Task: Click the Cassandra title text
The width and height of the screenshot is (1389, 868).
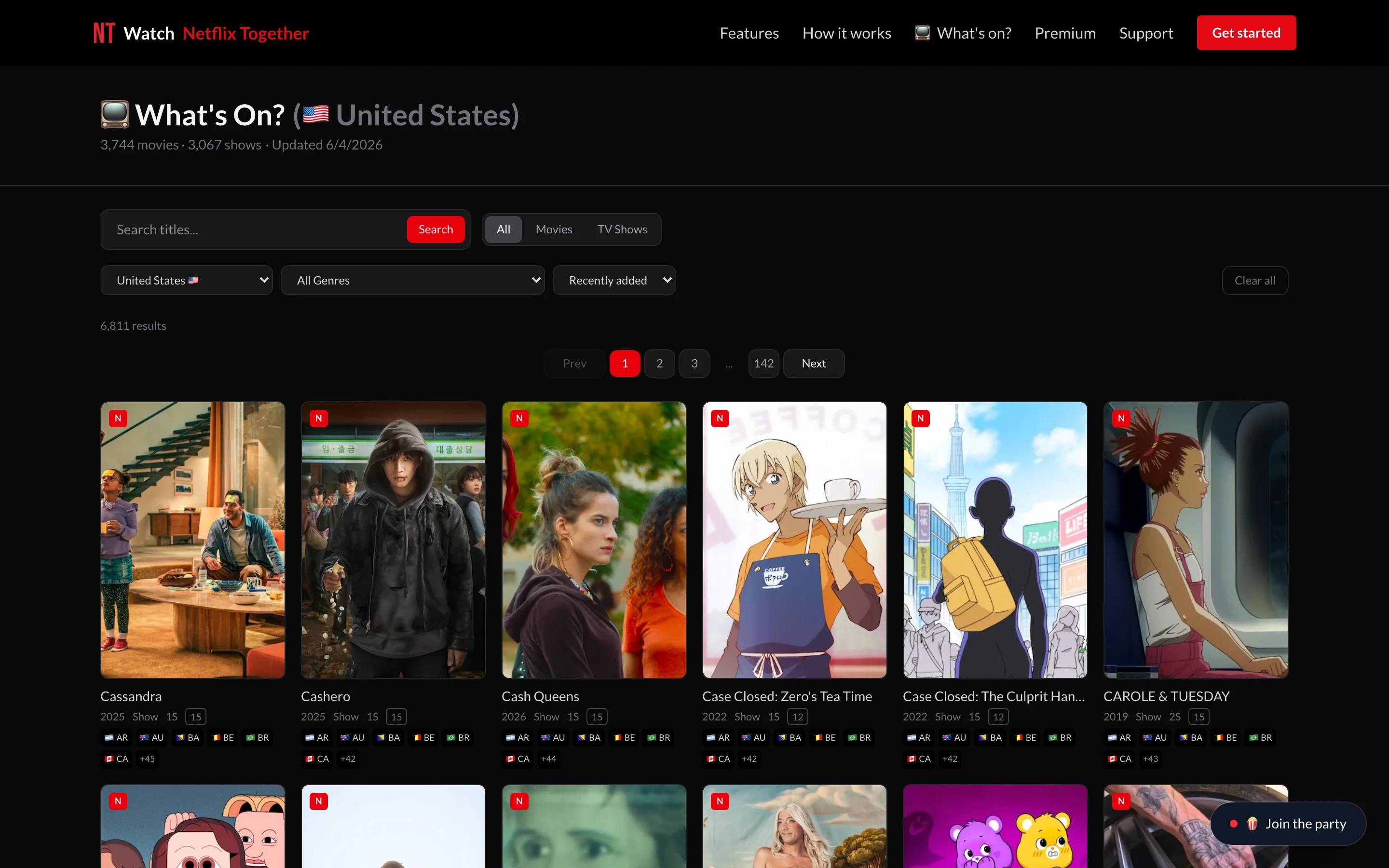Action: (131, 696)
